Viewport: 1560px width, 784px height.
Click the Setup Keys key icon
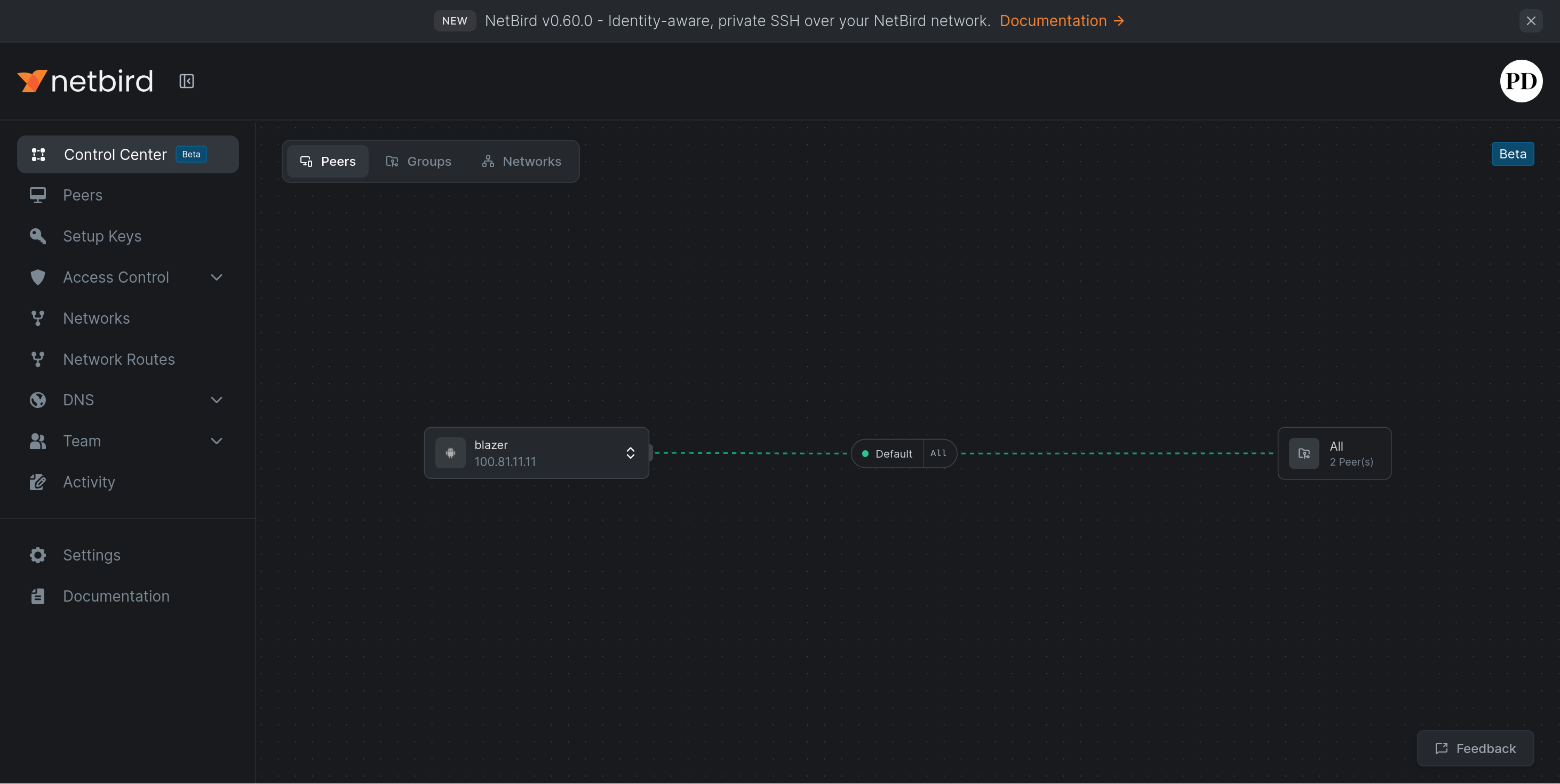click(x=37, y=236)
